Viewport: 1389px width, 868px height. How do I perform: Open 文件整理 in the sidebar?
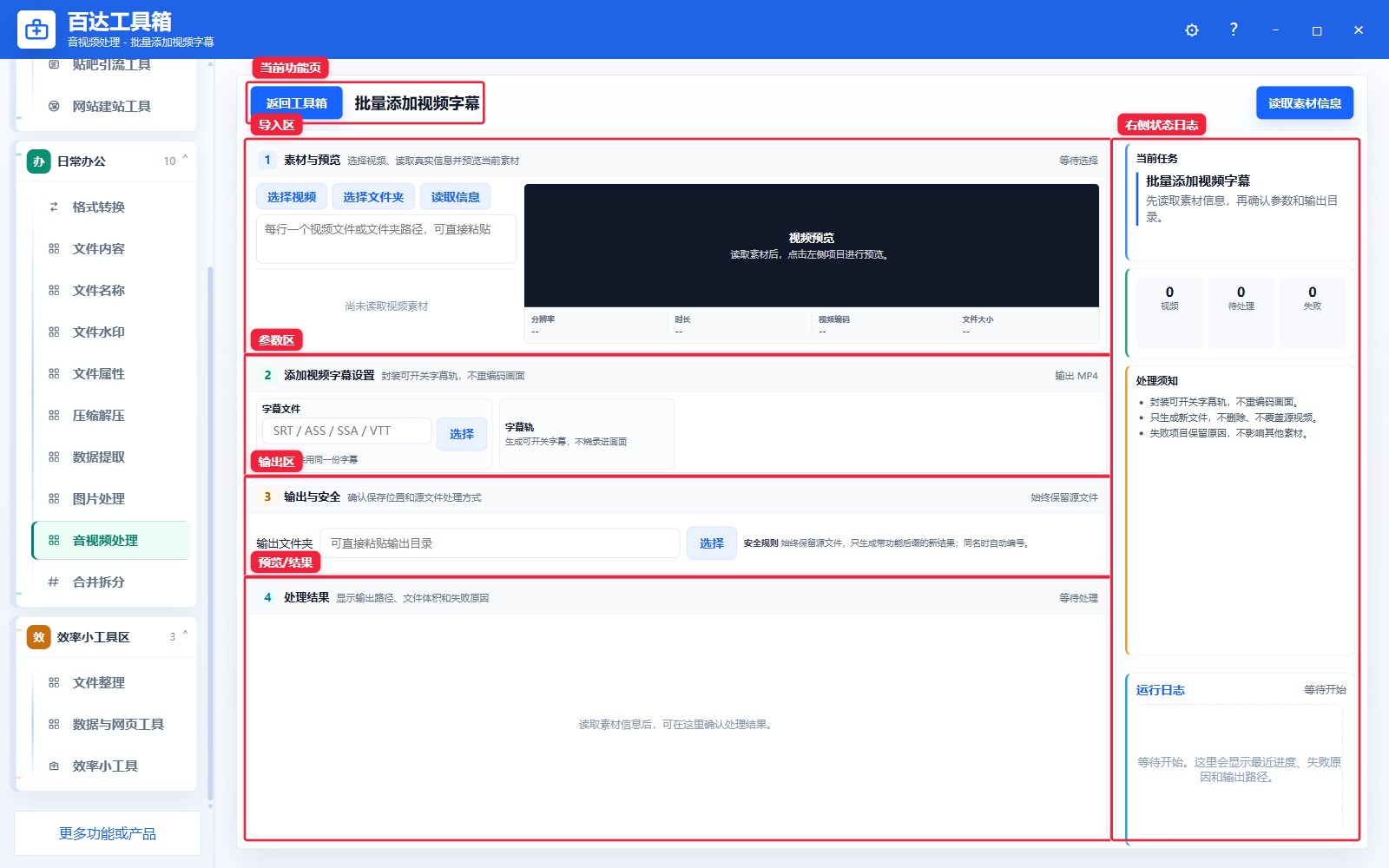[111, 682]
